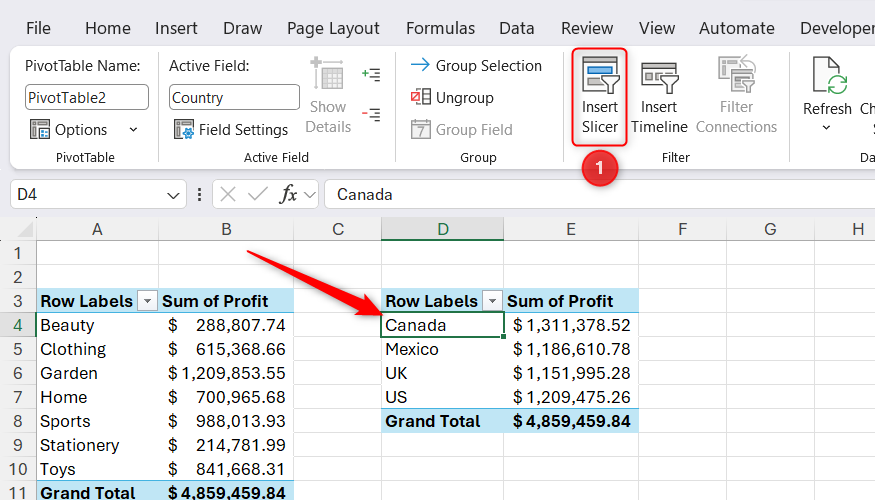Click the Group Selection text label
Screen dimensions: 875x500
point(489,65)
